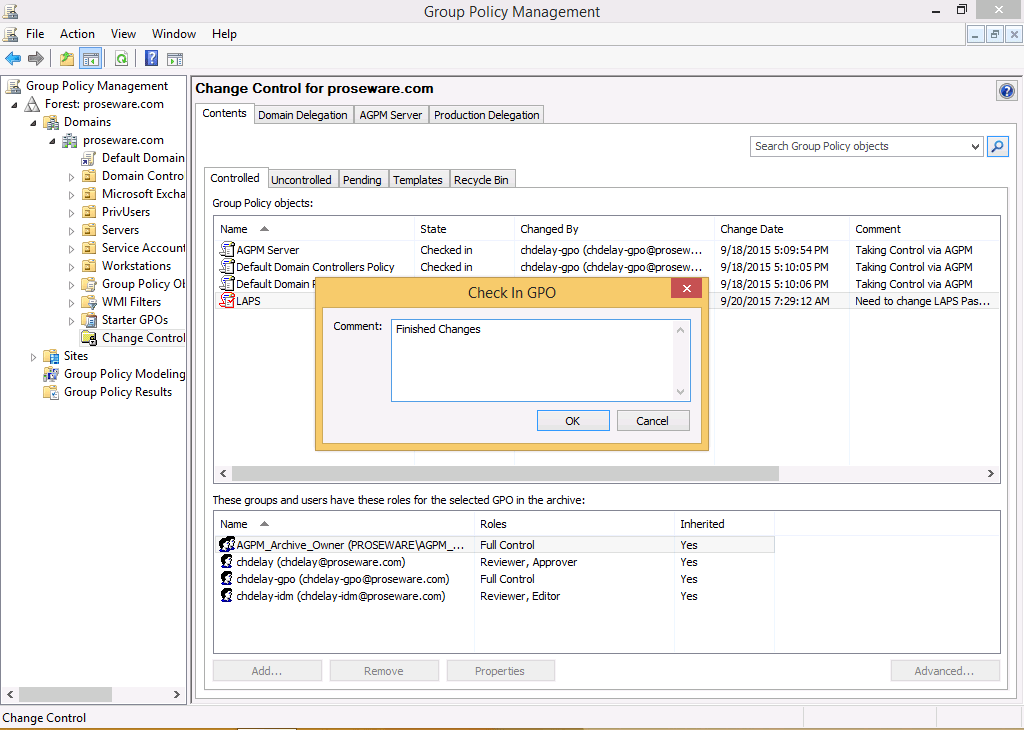Click the Up One Level folder icon
The height and width of the screenshot is (730, 1024).
click(66, 59)
